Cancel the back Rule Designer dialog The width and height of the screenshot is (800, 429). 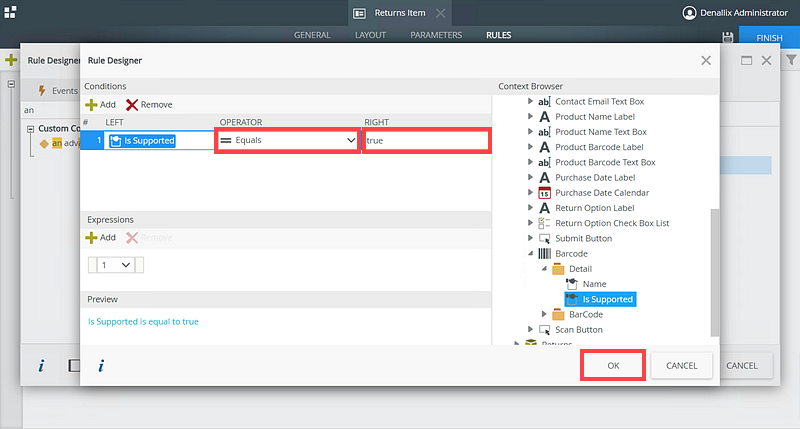(x=742, y=365)
